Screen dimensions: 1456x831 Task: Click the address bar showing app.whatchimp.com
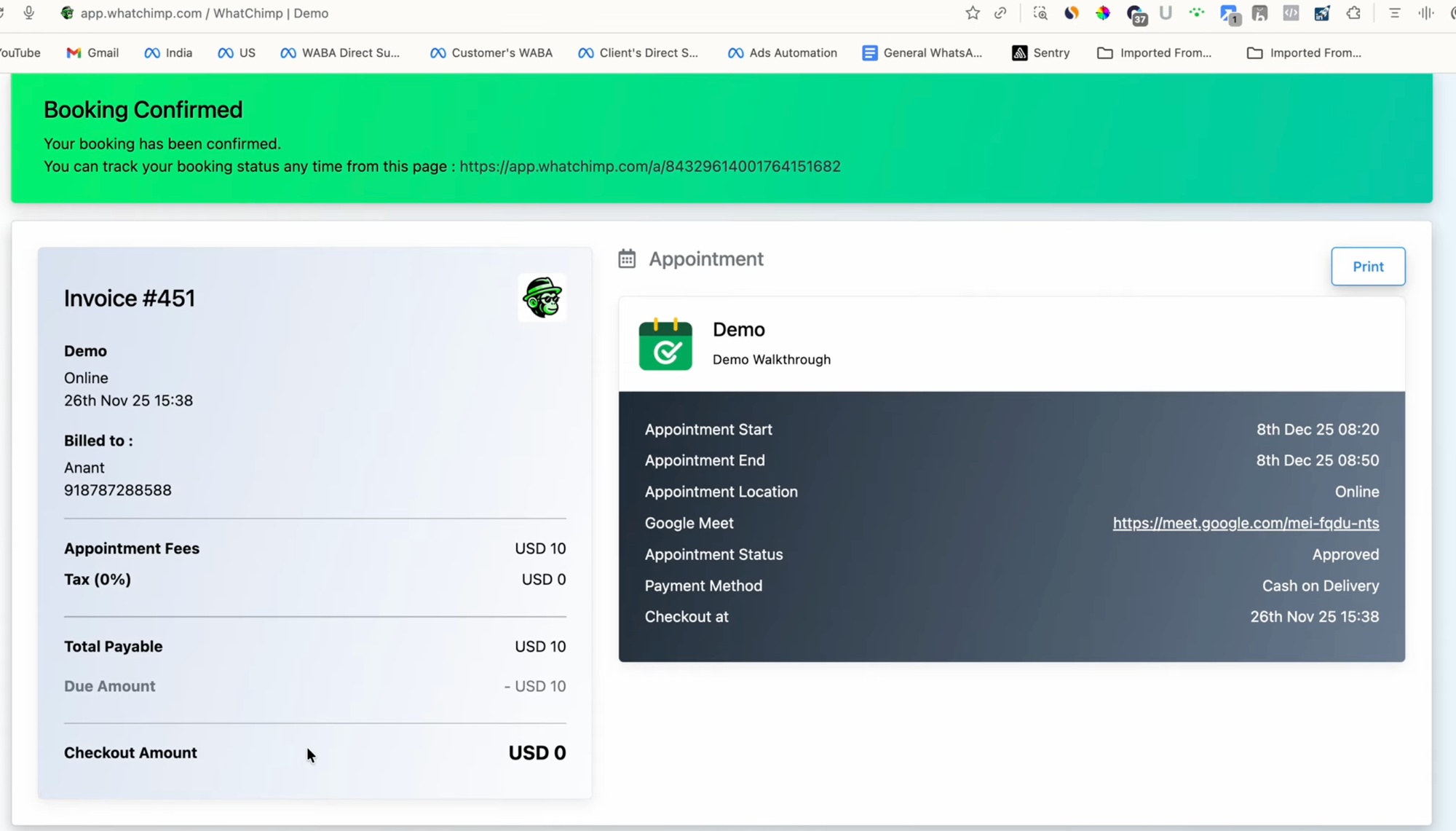pyautogui.click(x=204, y=13)
